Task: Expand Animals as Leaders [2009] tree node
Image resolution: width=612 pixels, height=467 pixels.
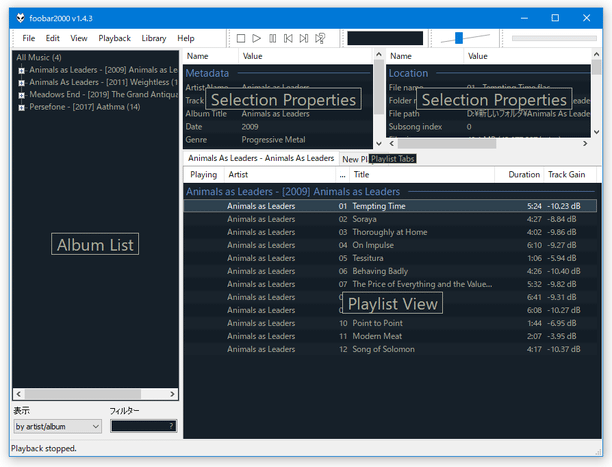Action: [x=21, y=71]
